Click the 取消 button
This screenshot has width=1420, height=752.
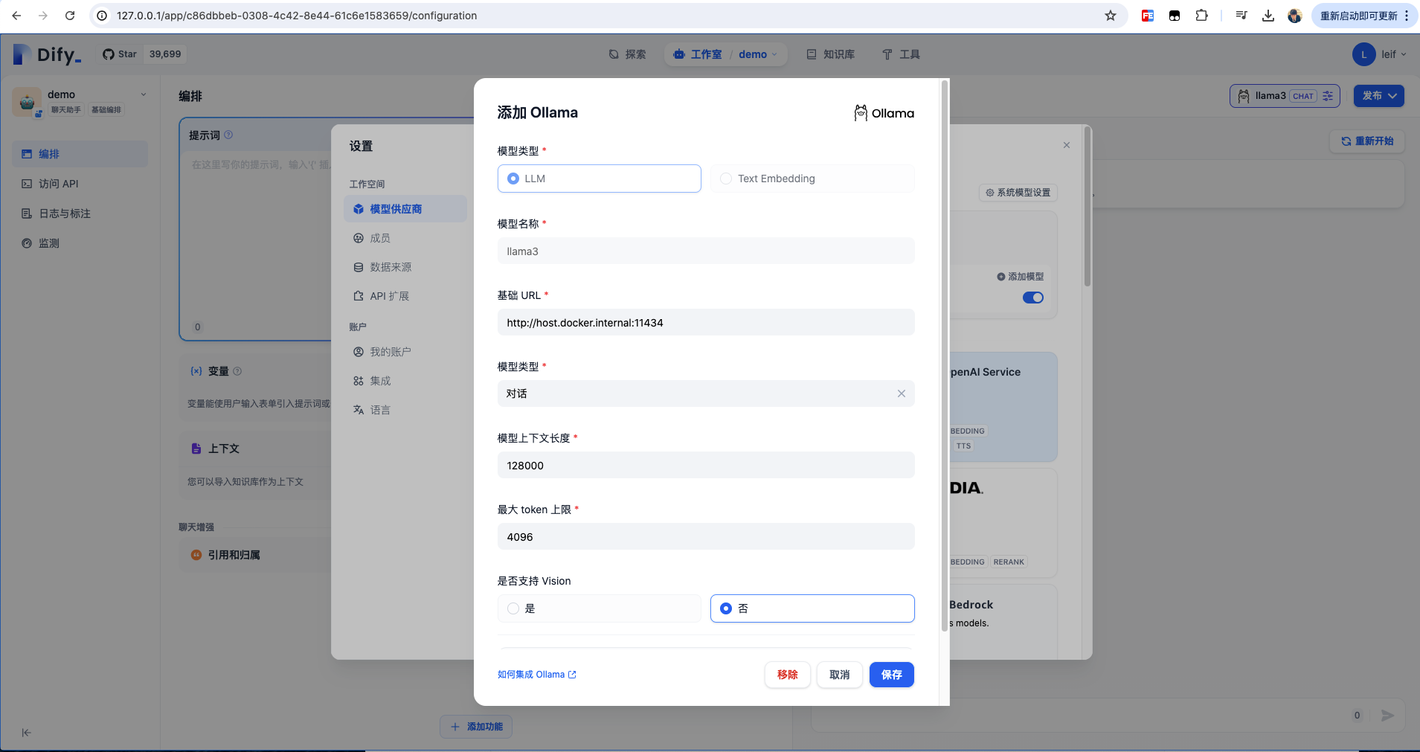click(840, 675)
